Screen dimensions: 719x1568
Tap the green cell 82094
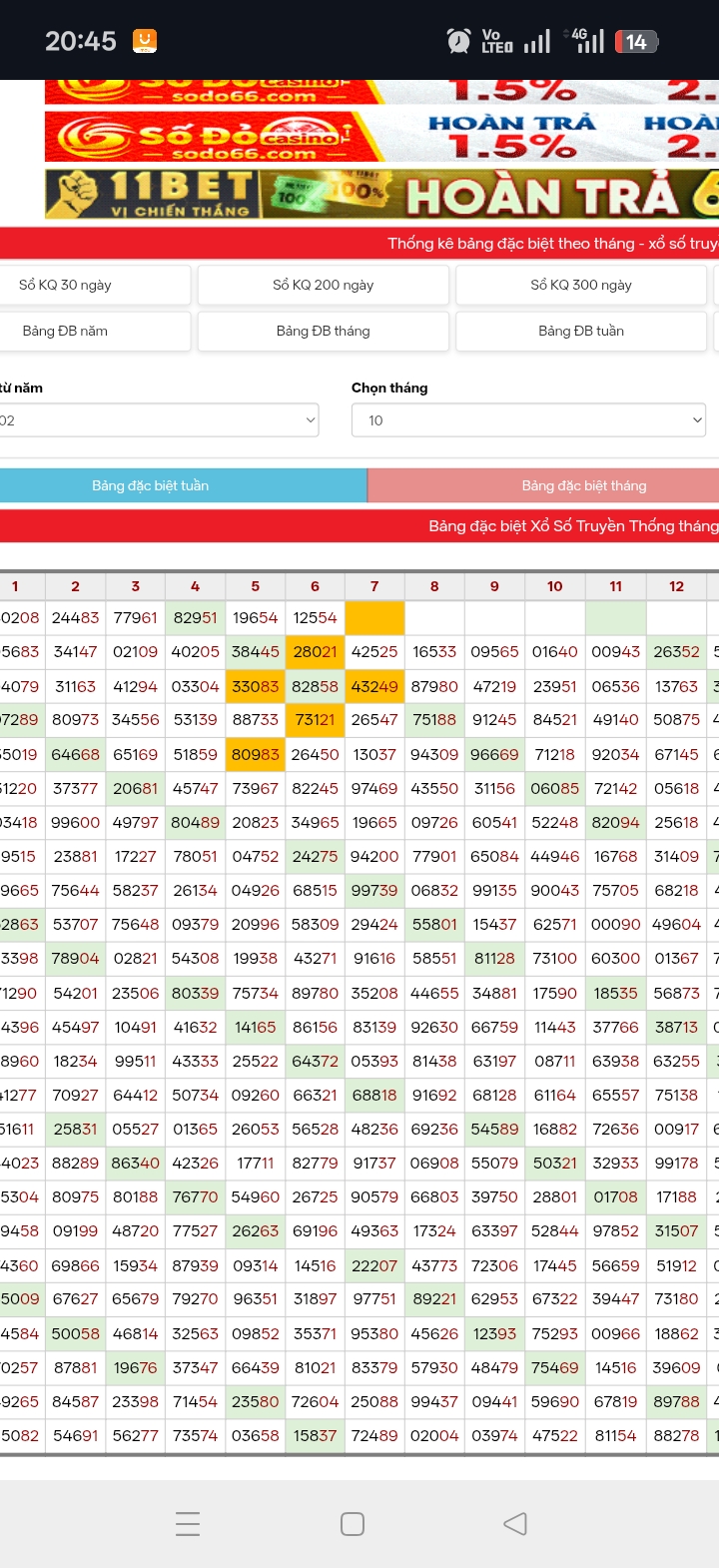[x=615, y=822]
